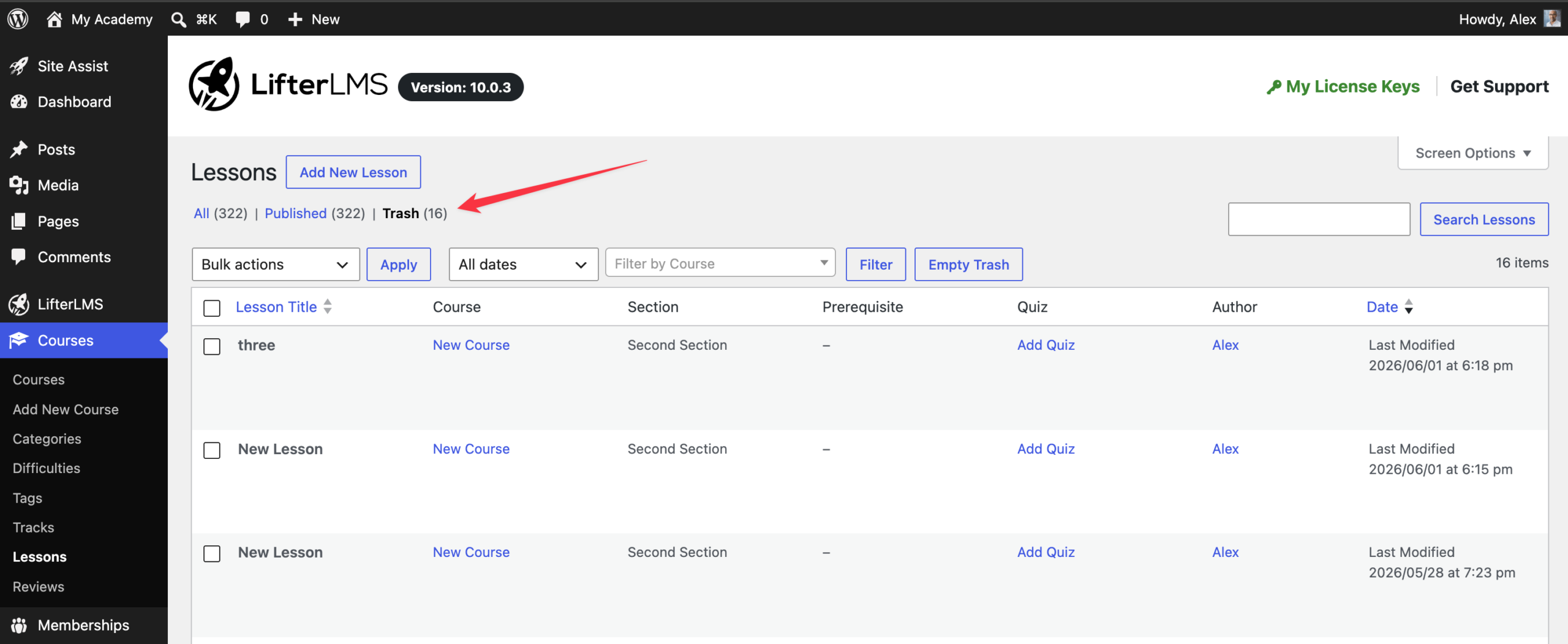Click the Filter button
This screenshot has height=644, width=1568.
[x=876, y=265]
